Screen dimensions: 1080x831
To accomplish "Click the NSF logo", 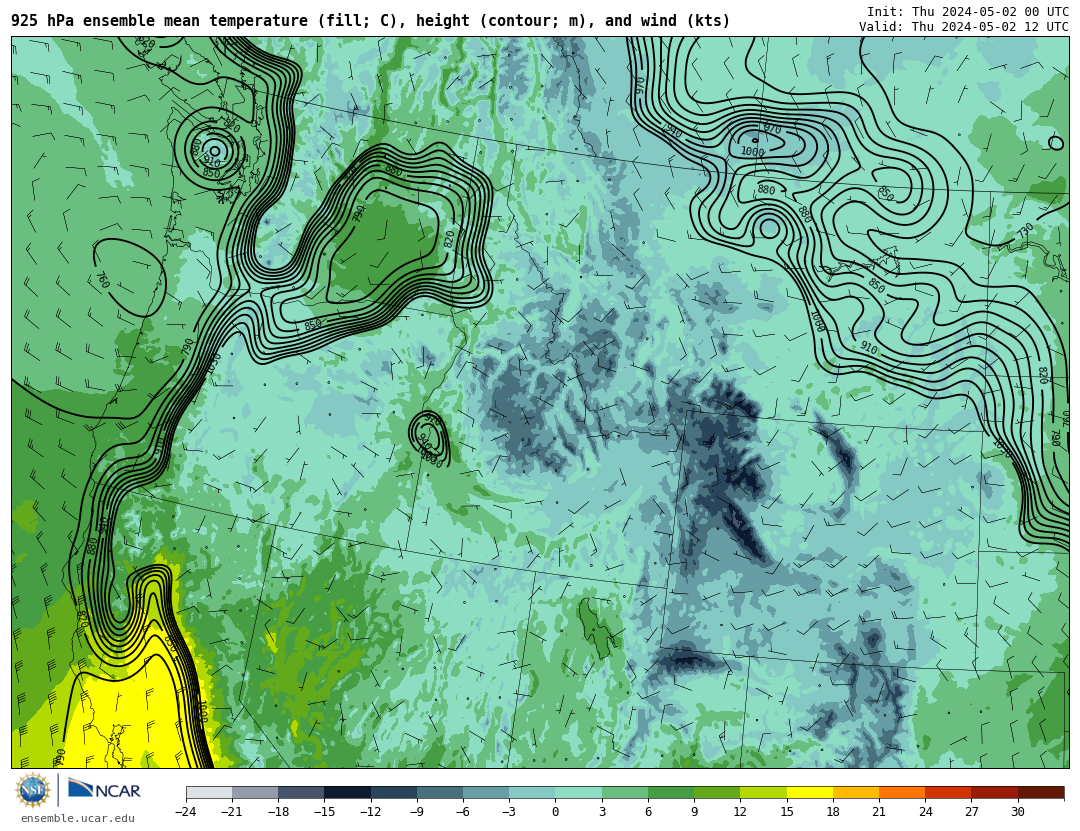I will [33, 790].
